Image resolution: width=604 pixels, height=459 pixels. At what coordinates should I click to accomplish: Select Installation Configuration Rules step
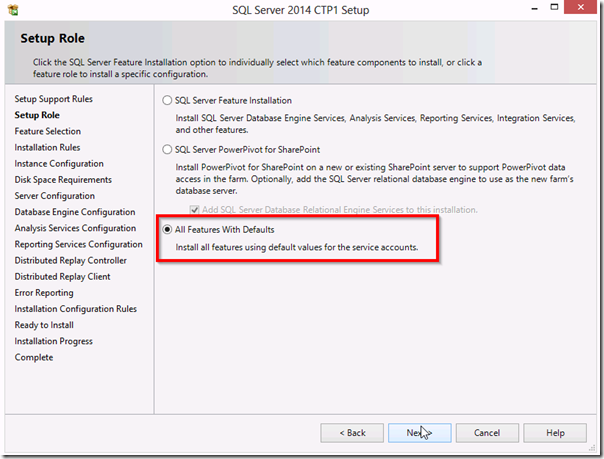pyautogui.click(x=76, y=309)
